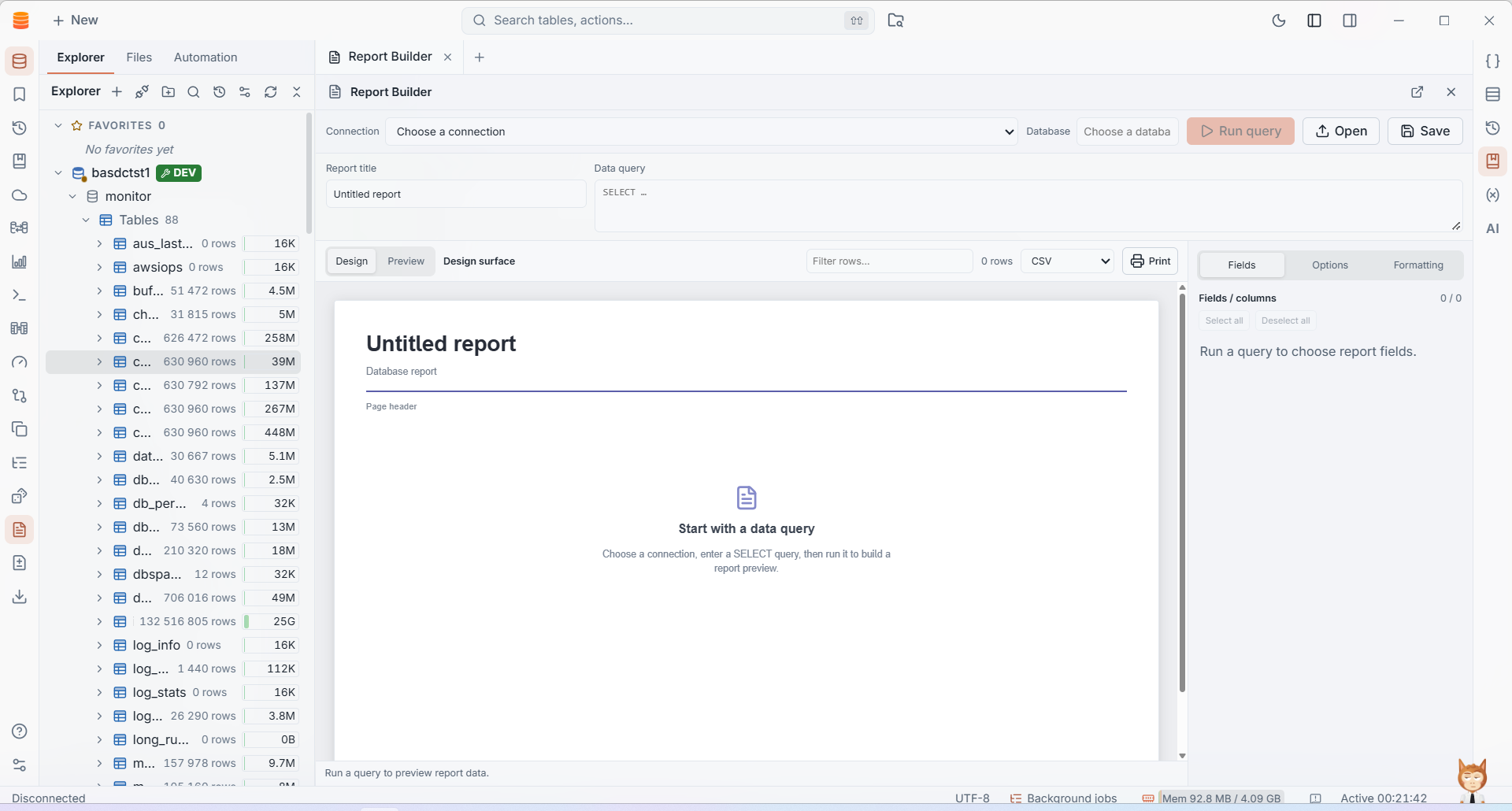Open Explorer search magnifier icon

[x=193, y=92]
